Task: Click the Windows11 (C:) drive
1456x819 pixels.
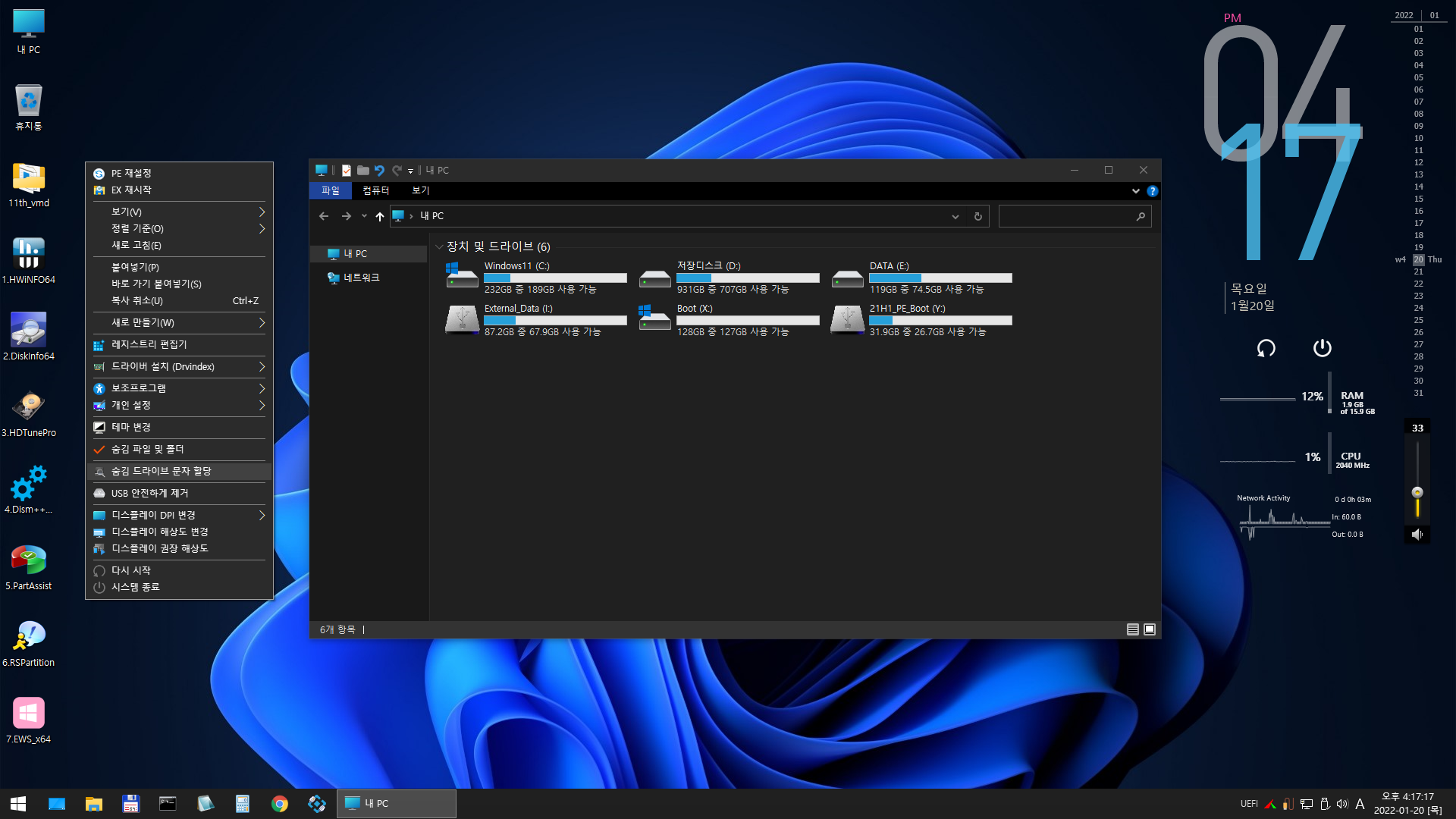Action: pos(536,278)
